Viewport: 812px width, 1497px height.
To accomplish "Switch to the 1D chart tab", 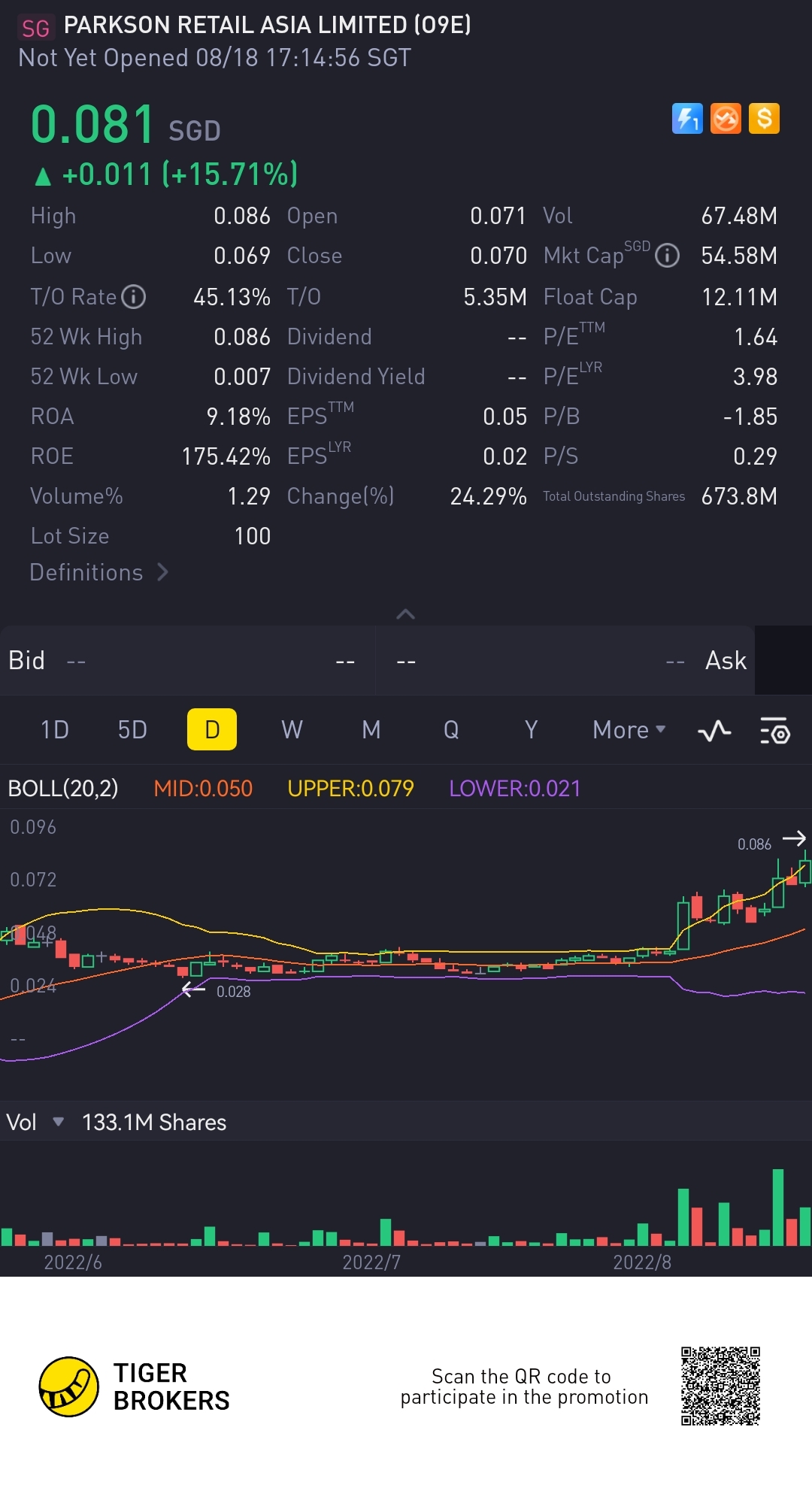I will click(55, 730).
